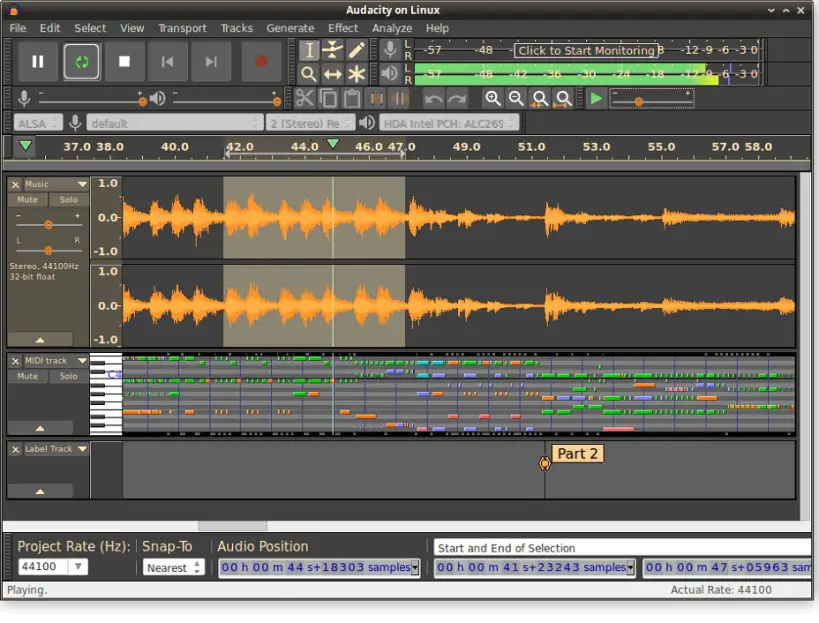
Task: Cut the selection with the scissors icon
Action: [x=305, y=98]
